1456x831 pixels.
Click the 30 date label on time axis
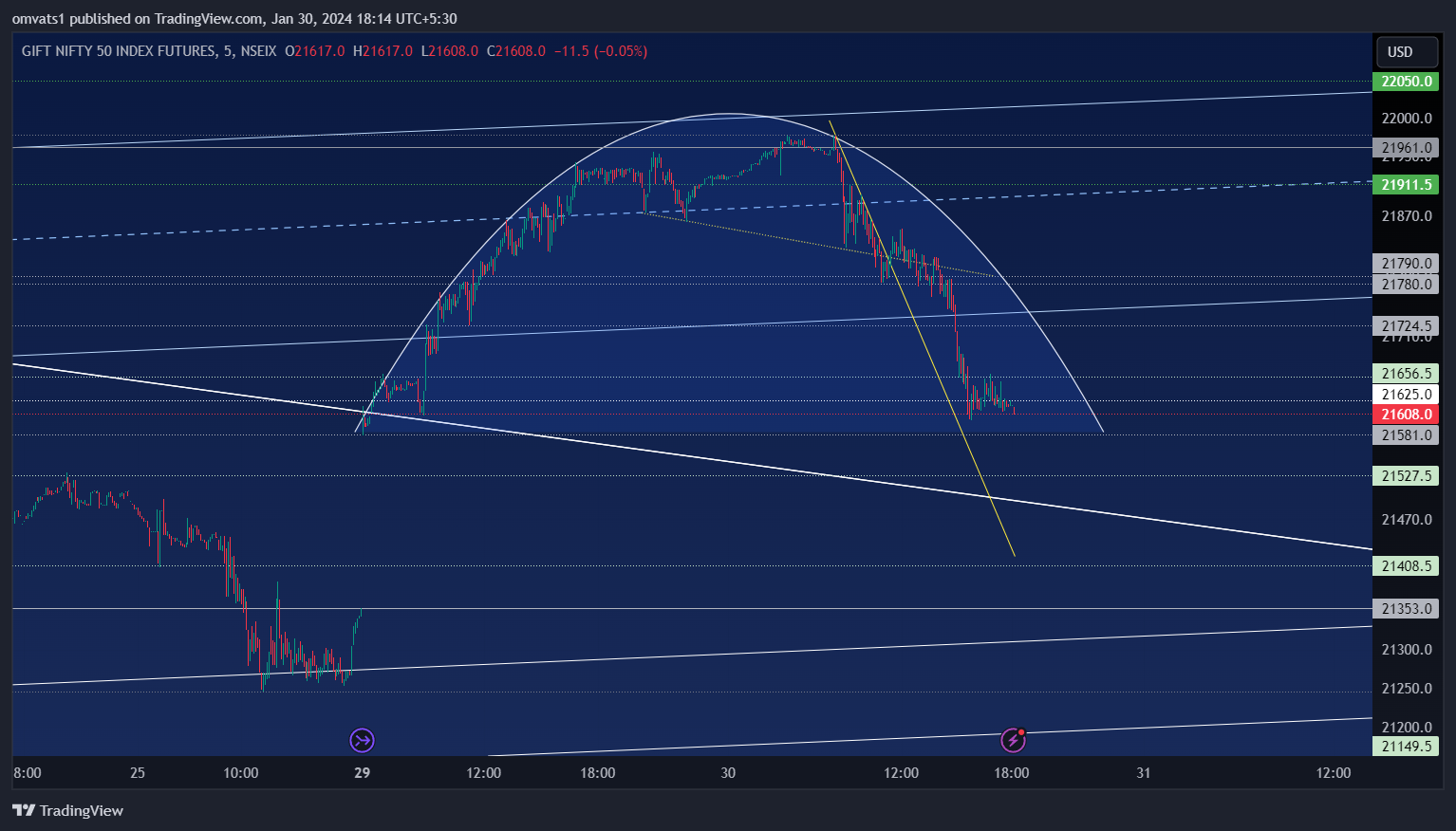pos(728,773)
